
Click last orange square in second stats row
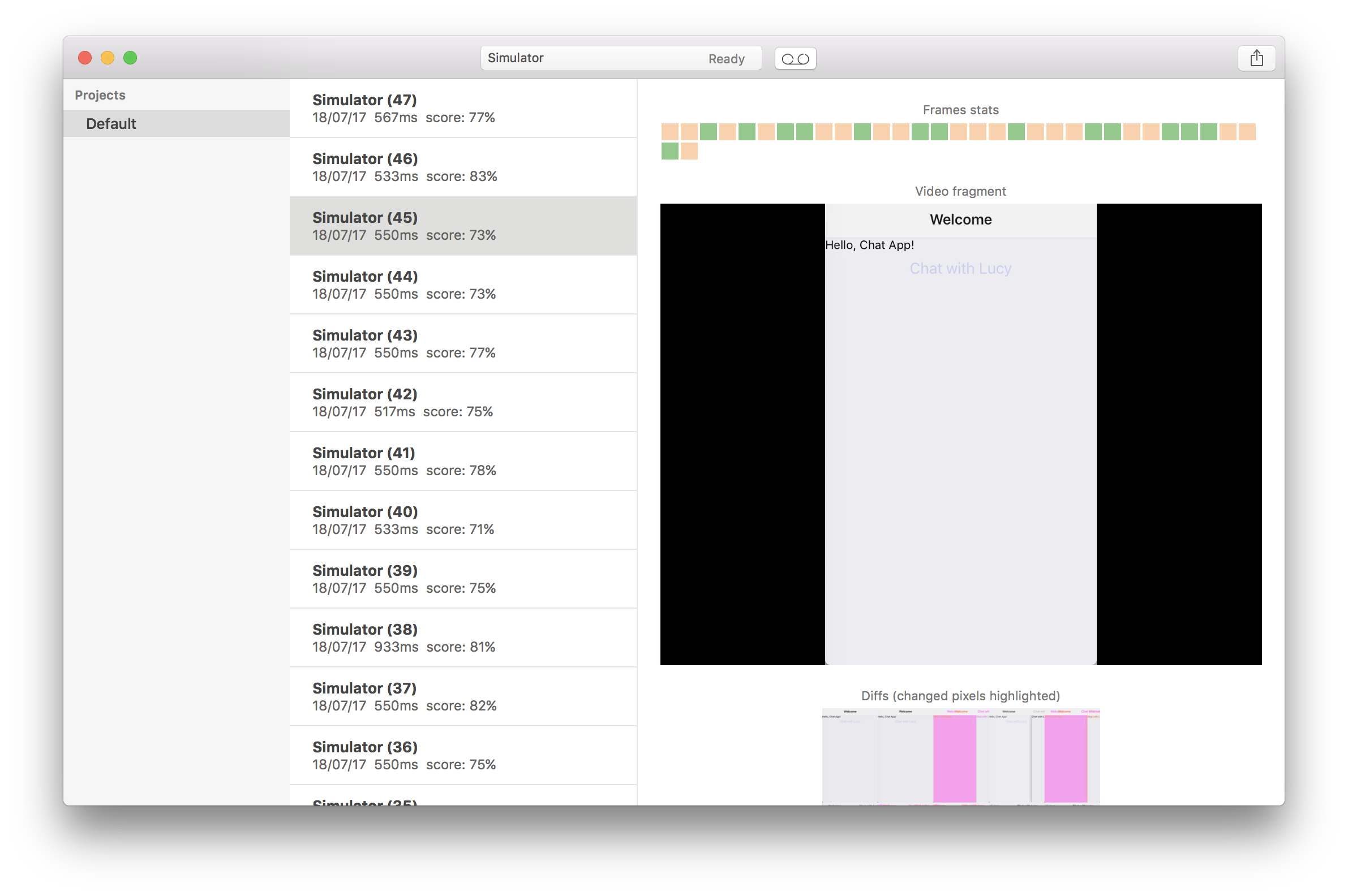pos(689,151)
